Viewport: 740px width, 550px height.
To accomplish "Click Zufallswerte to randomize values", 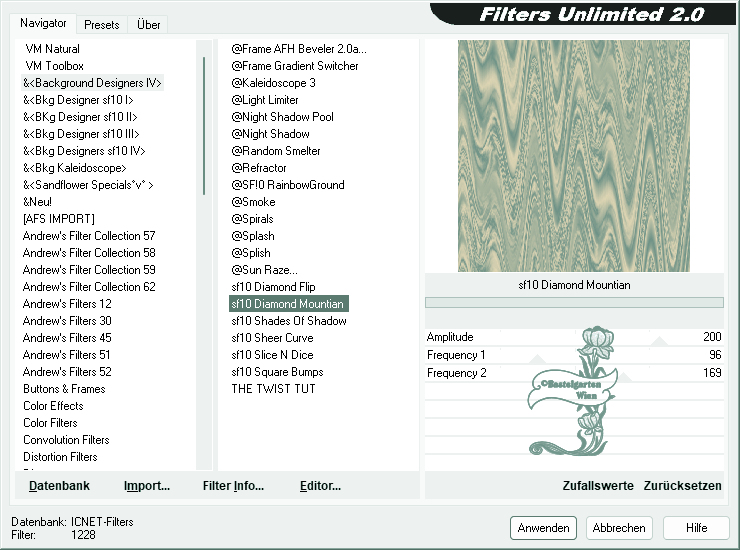I will (x=598, y=486).
